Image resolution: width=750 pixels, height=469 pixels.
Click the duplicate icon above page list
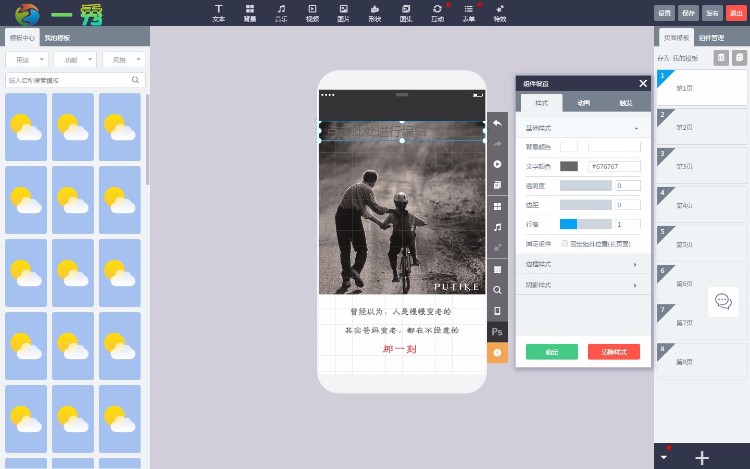click(x=739, y=58)
